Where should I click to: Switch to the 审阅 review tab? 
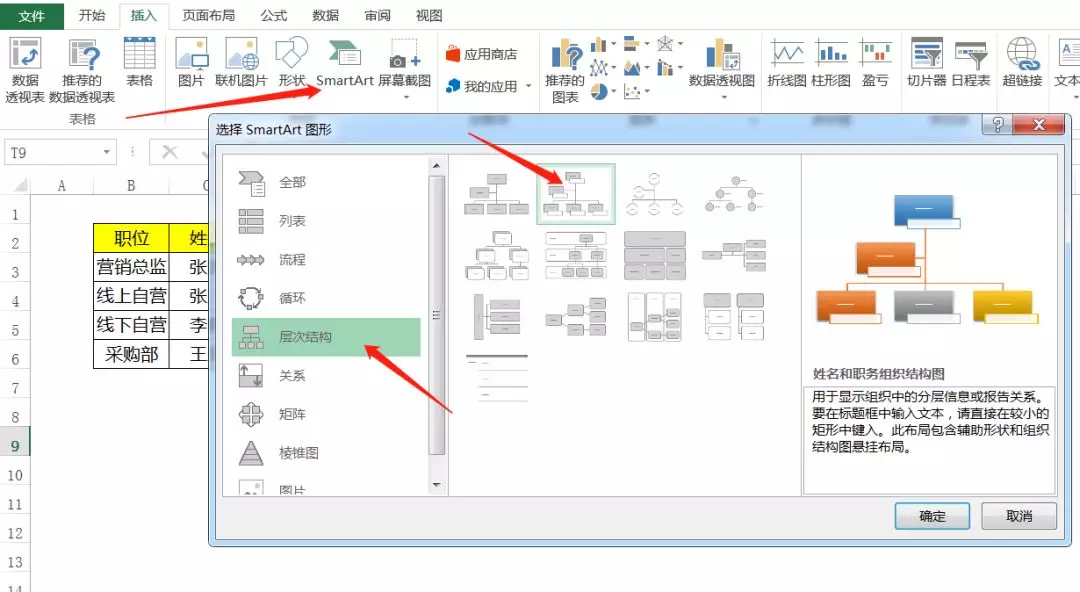[377, 15]
